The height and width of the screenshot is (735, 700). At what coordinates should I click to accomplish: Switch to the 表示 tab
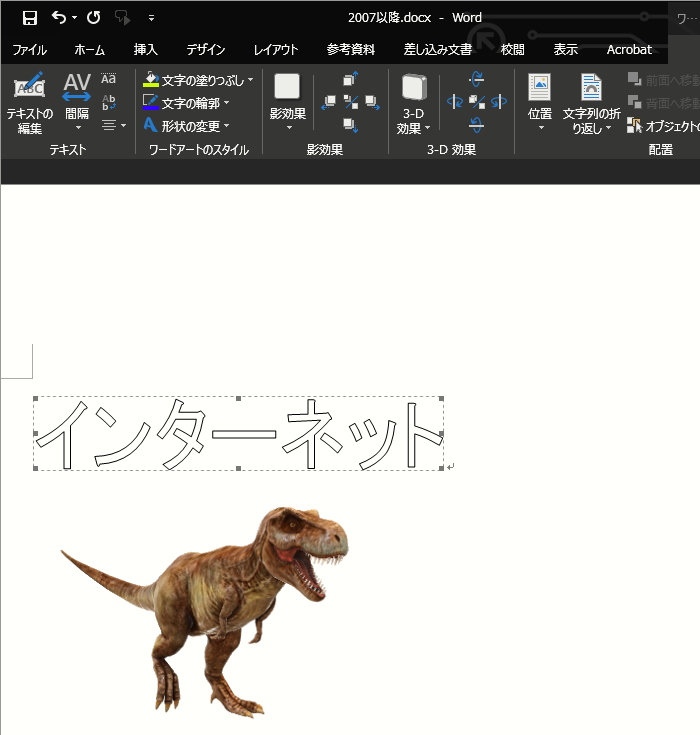565,50
